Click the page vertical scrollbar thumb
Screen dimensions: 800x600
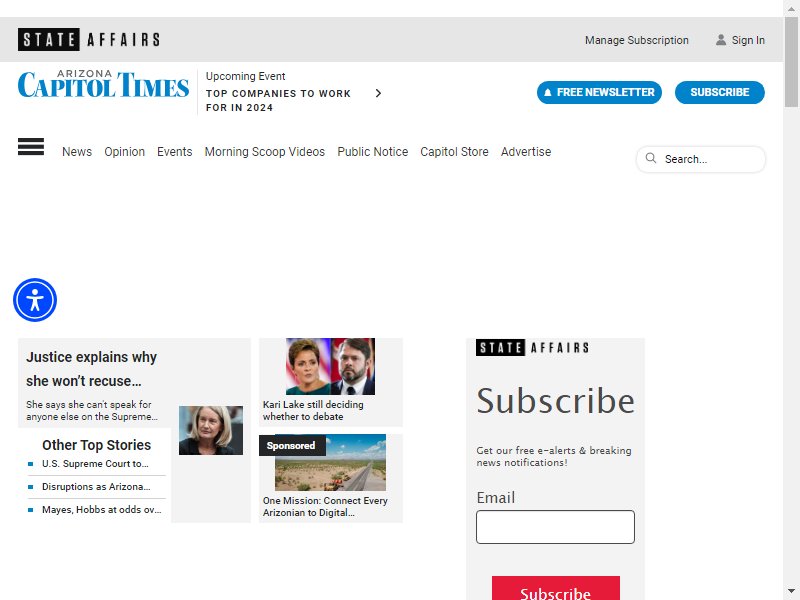(791, 61)
